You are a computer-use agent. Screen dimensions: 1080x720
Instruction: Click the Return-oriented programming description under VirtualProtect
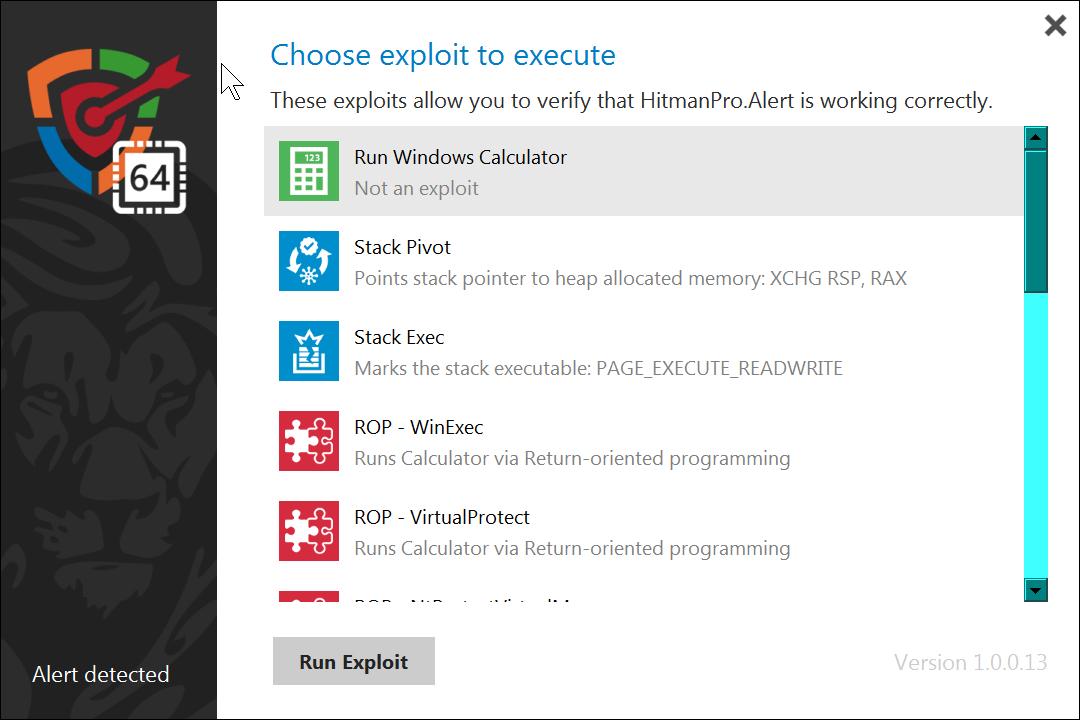(x=572, y=548)
